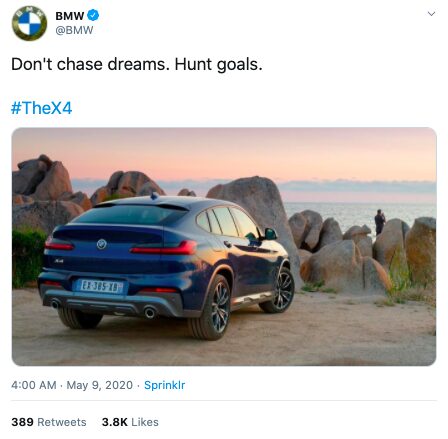
Task: Select the tweet text "Don't chase dreams"
Action: click(x=88, y=64)
